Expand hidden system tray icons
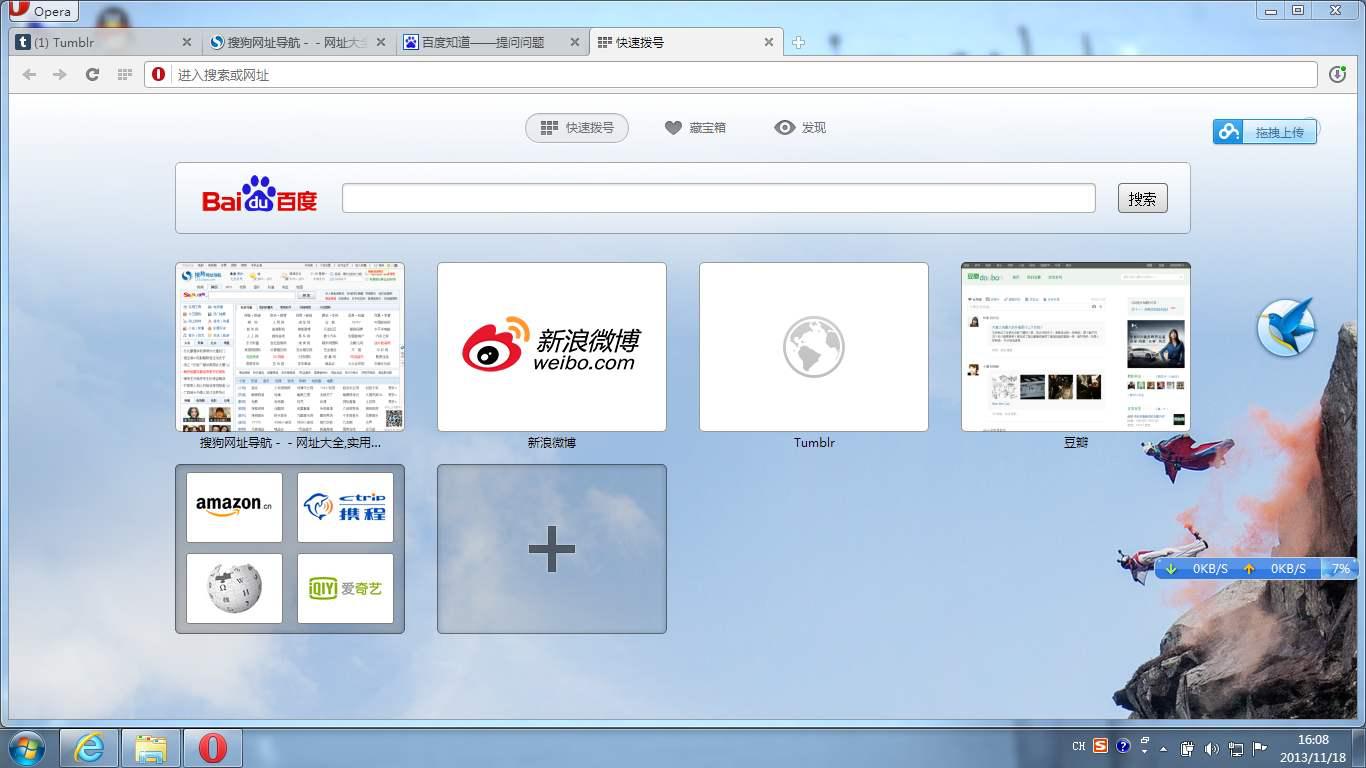 pos(1163,746)
